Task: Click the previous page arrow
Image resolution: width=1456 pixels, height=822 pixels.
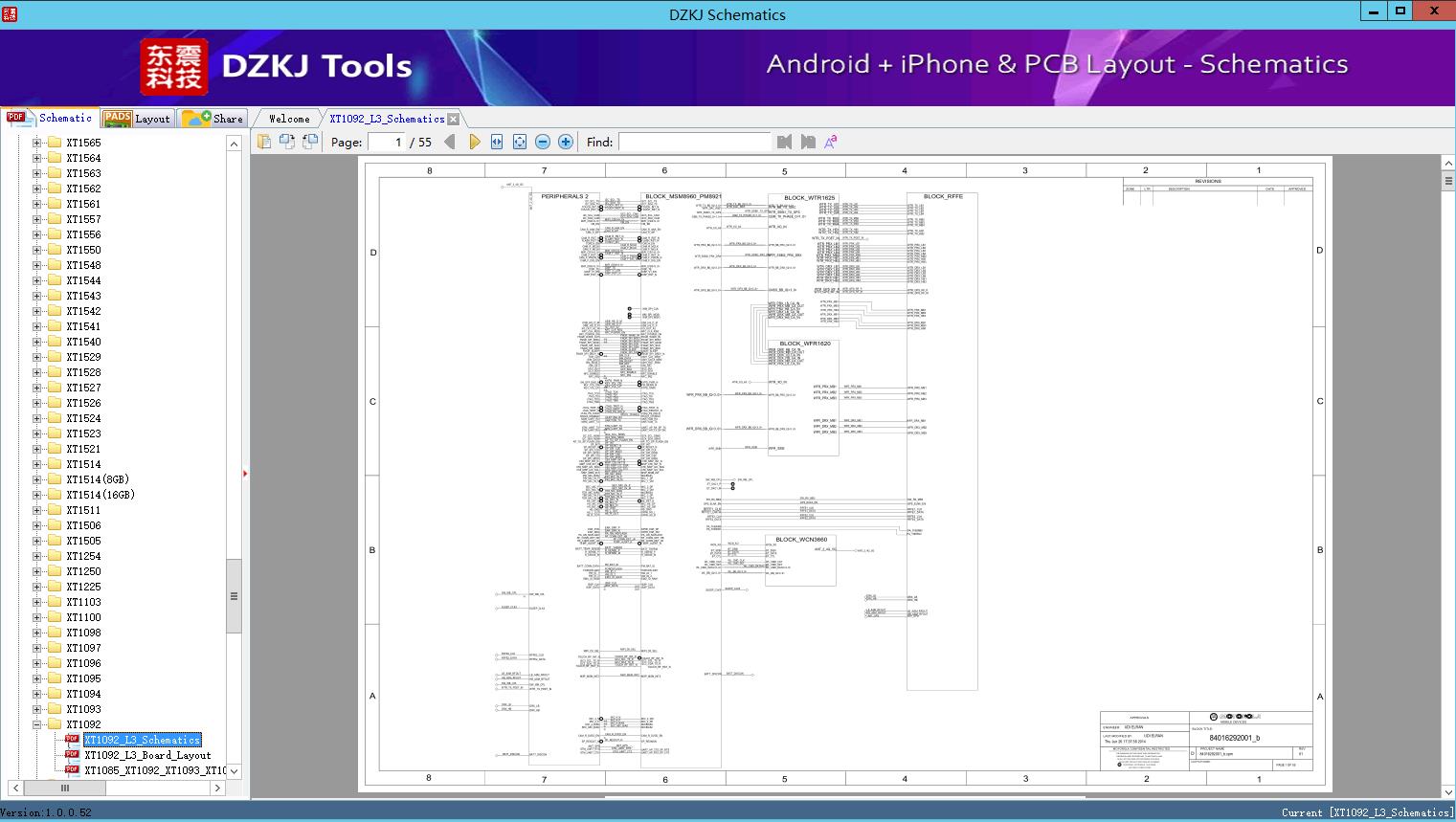Action: tap(449, 142)
